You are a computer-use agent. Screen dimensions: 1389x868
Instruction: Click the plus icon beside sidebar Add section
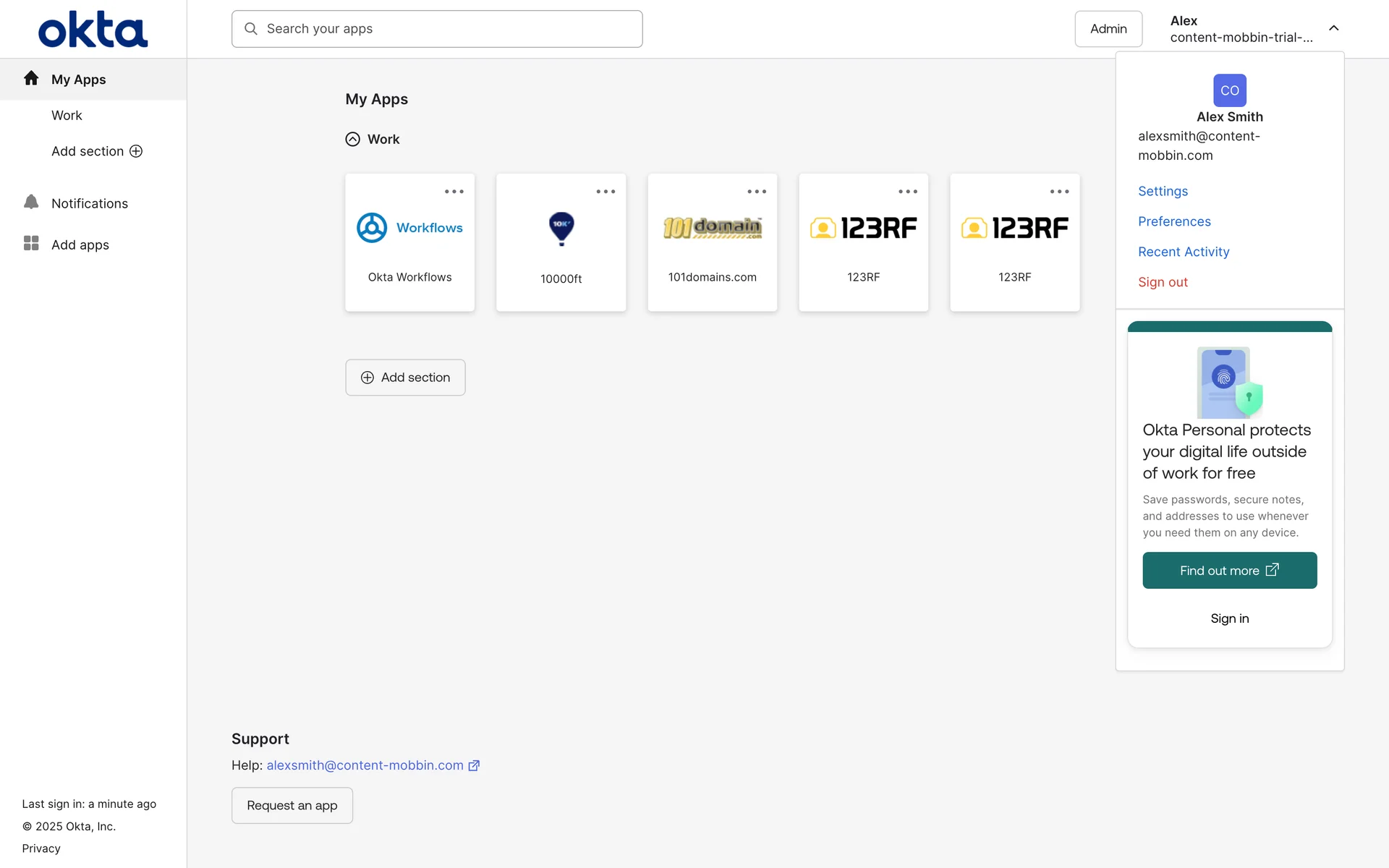coord(136,151)
